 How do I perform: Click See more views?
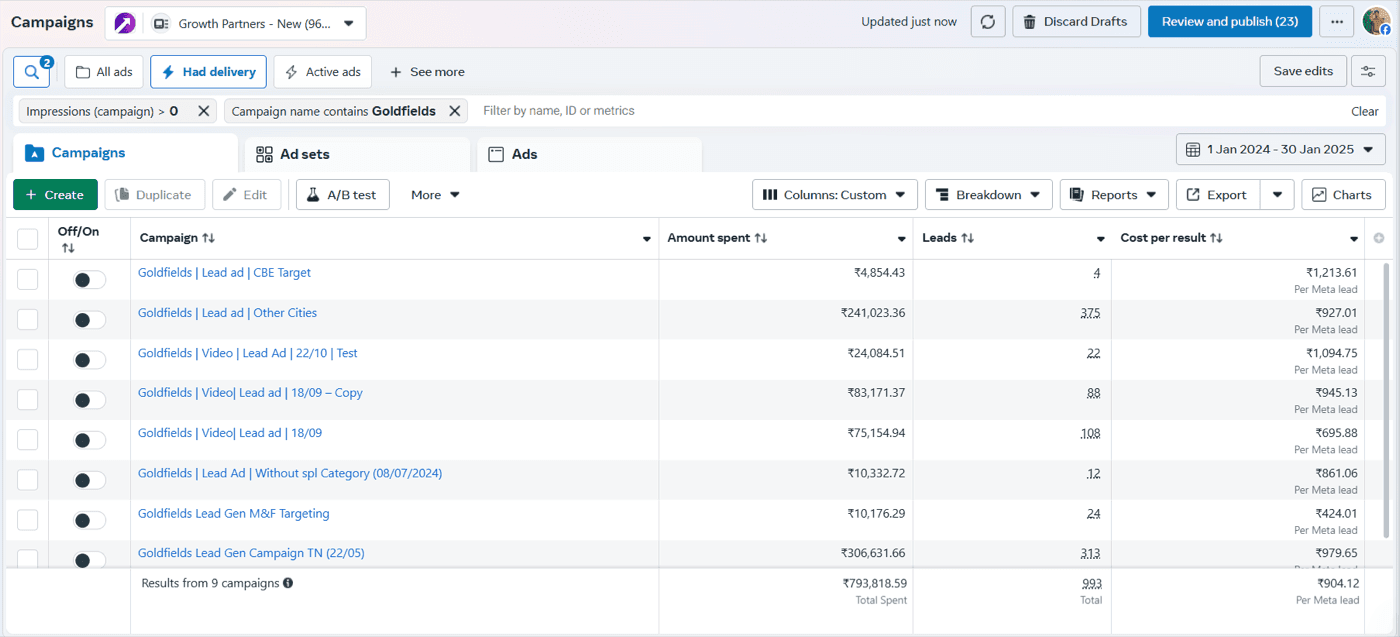(x=427, y=72)
